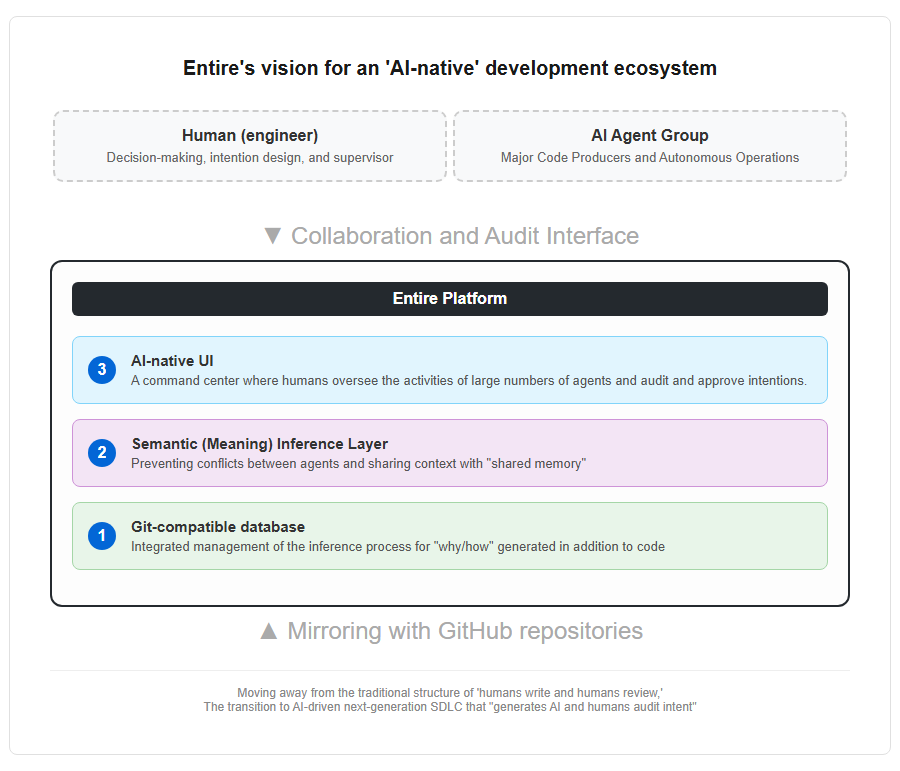Image resolution: width=900 pixels, height=771 pixels.
Task: Click the dark Entire Platform header bar
Action: coord(450,299)
